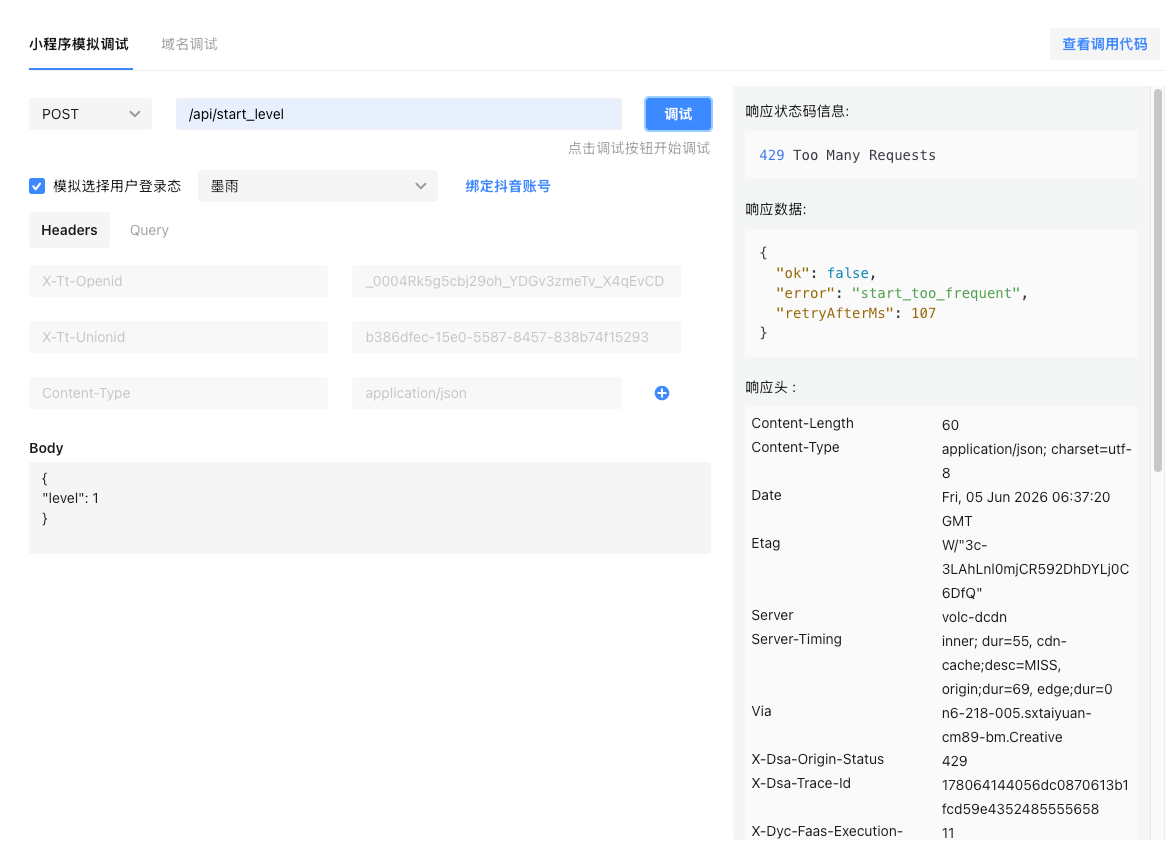Click the Content-Length response header row
The width and height of the screenshot is (1165, 864).
pos(941,423)
